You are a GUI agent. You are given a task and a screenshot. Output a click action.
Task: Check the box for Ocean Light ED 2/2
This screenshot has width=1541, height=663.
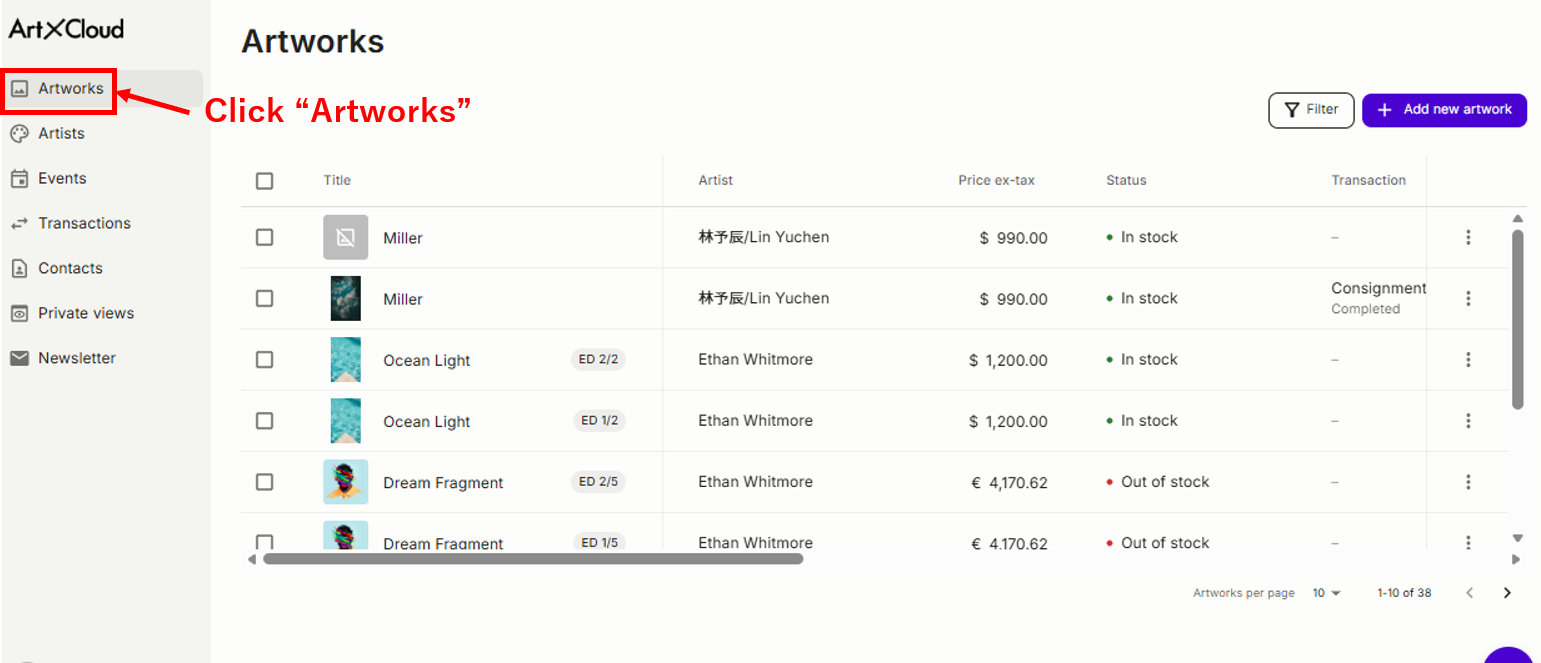pos(264,360)
